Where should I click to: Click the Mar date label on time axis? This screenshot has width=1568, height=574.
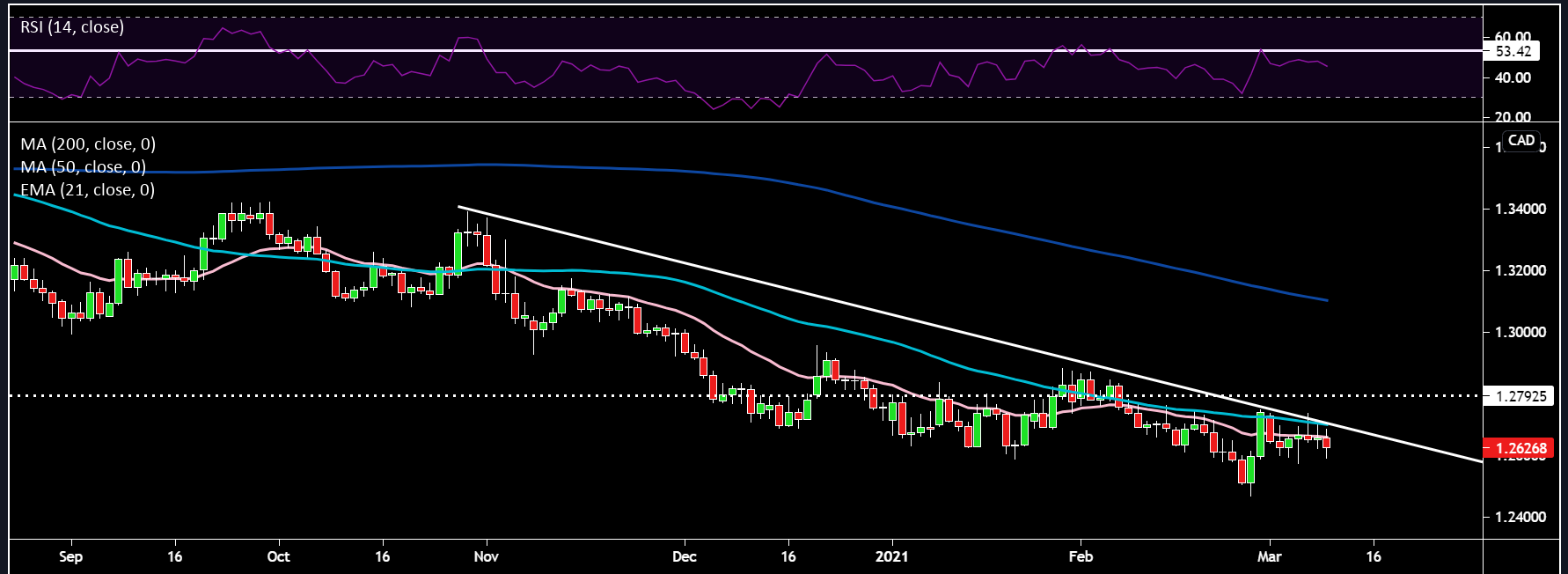coord(1270,556)
